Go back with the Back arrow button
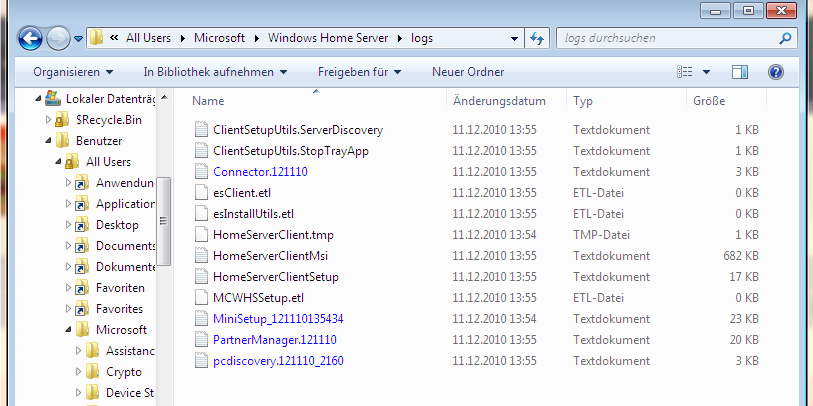813x406 pixels. tap(30, 38)
